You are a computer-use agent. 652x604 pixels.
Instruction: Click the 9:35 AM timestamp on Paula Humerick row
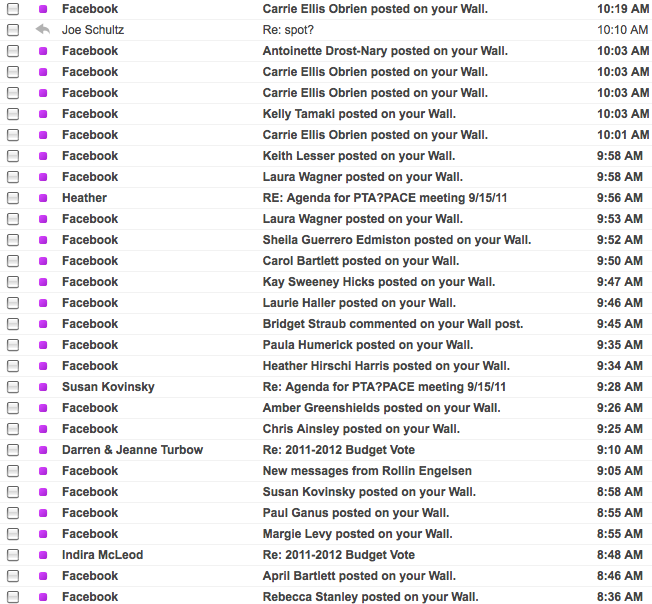tap(620, 345)
